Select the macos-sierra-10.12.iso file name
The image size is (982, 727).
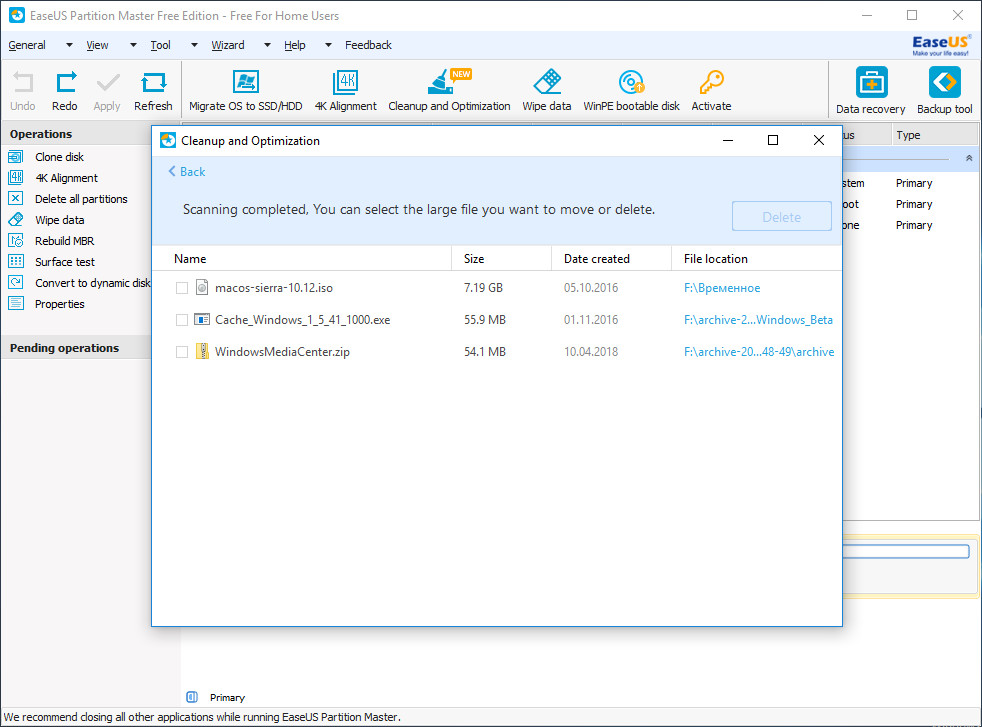point(274,288)
